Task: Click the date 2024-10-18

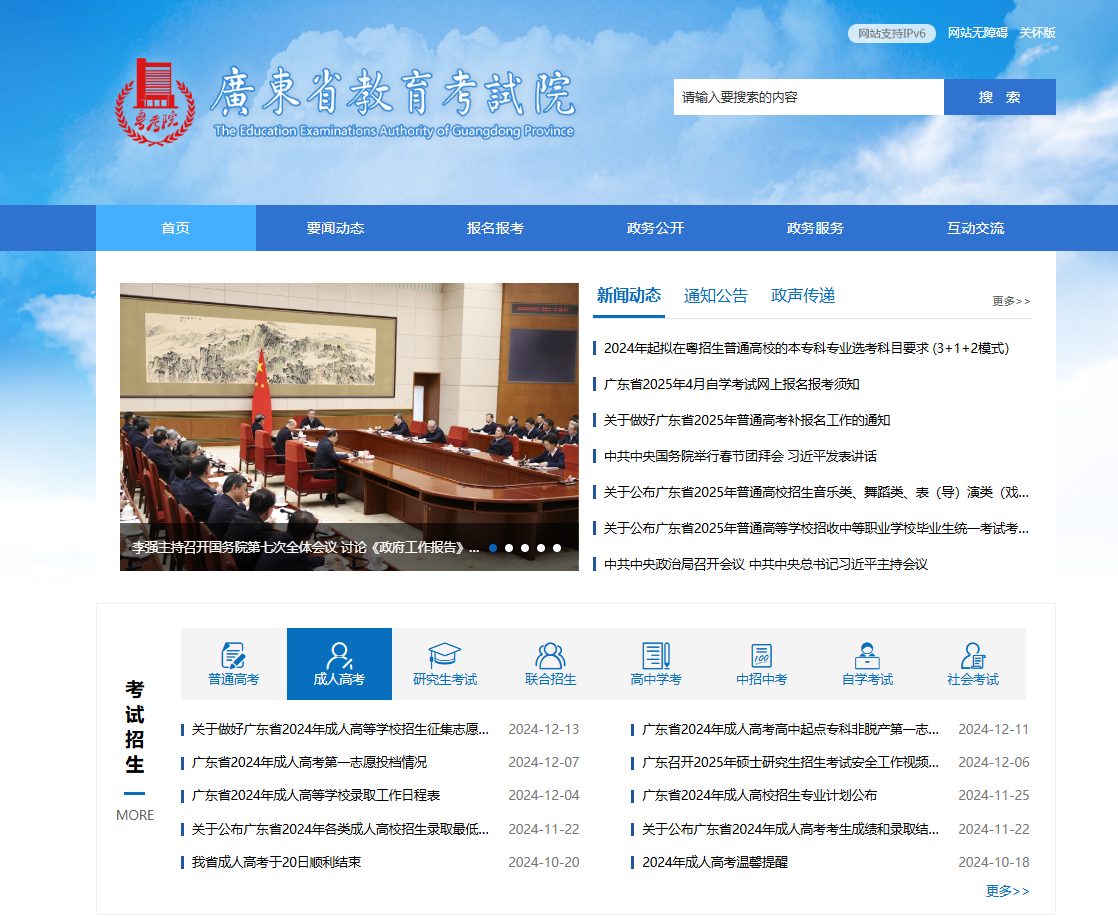Action: (x=994, y=862)
